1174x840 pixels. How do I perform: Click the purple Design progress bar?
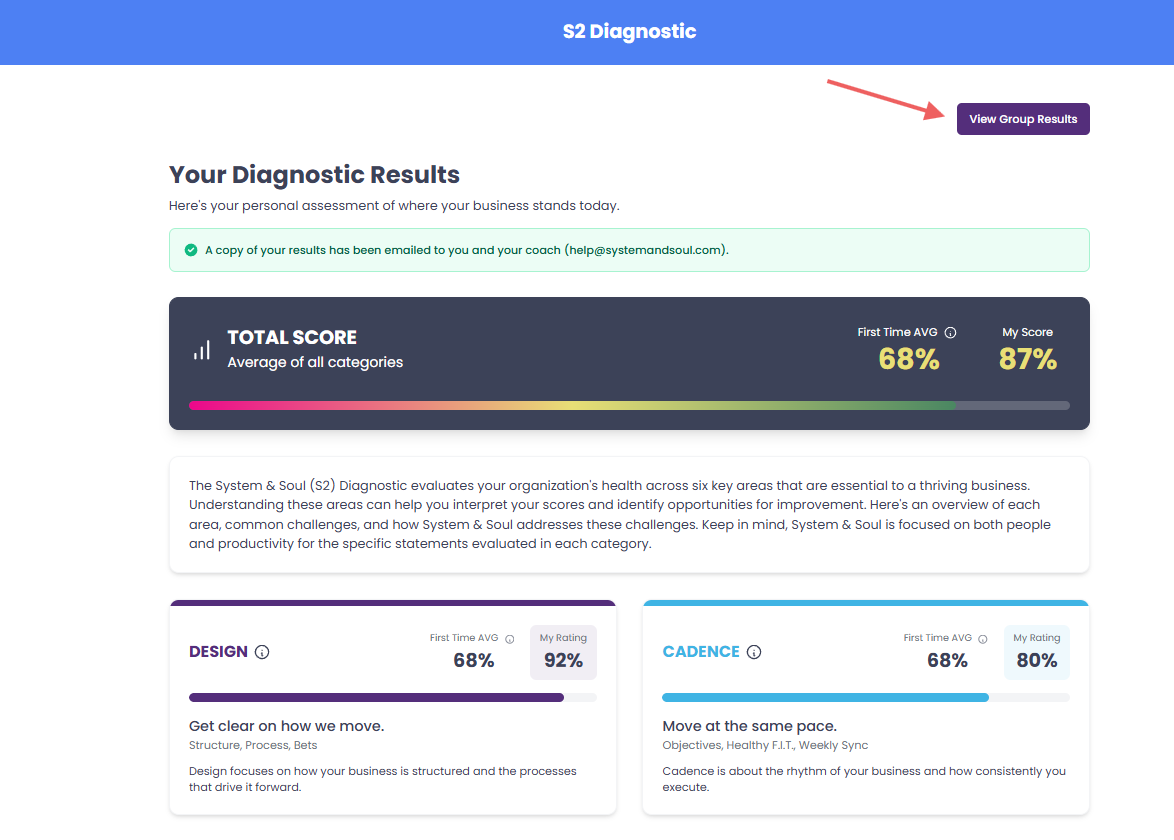click(x=376, y=698)
